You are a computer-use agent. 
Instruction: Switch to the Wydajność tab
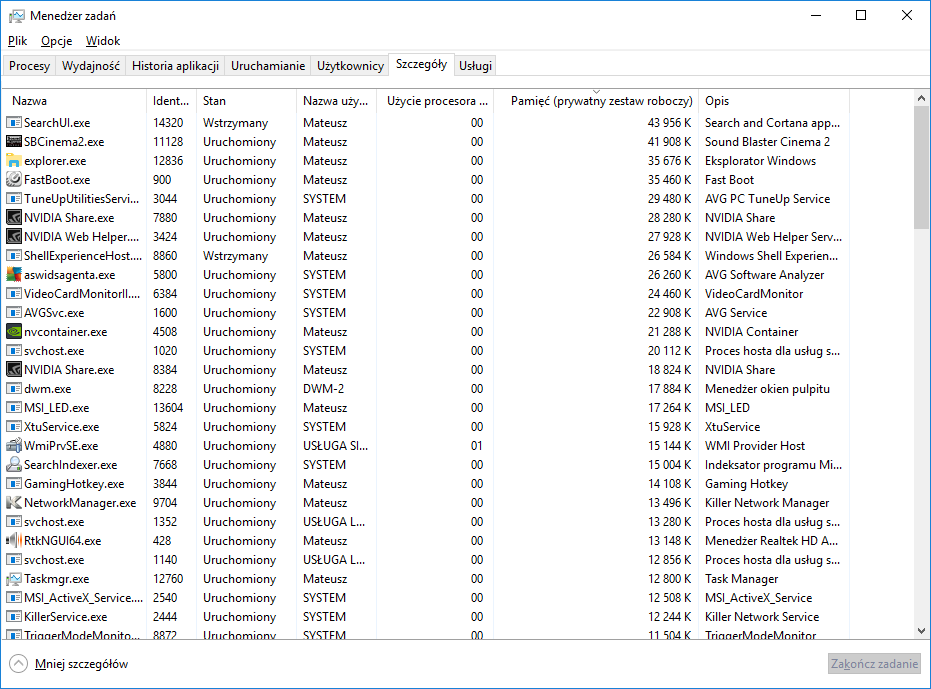pyautogui.click(x=91, y=66)
